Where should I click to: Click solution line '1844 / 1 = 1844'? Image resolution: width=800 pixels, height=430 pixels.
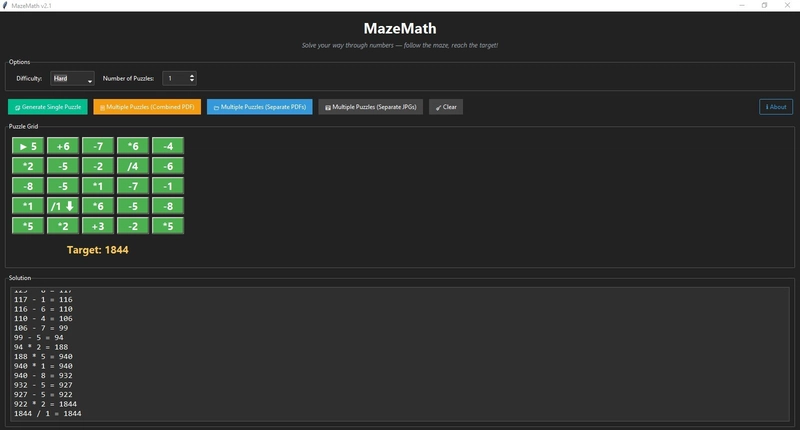tap(47, 414)
